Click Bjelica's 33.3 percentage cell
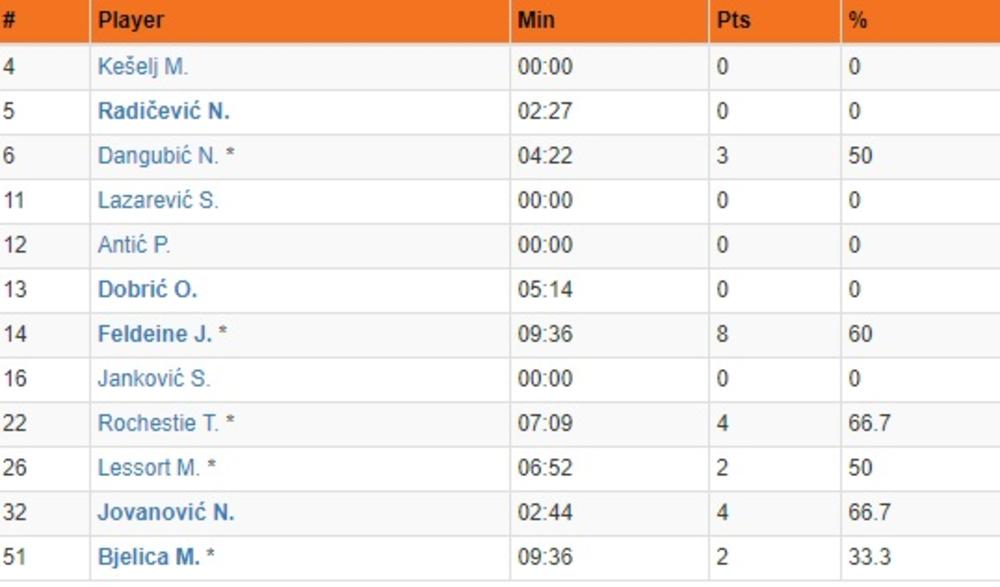The height and width of the screenshot is (587, 1000). [869, 556]
